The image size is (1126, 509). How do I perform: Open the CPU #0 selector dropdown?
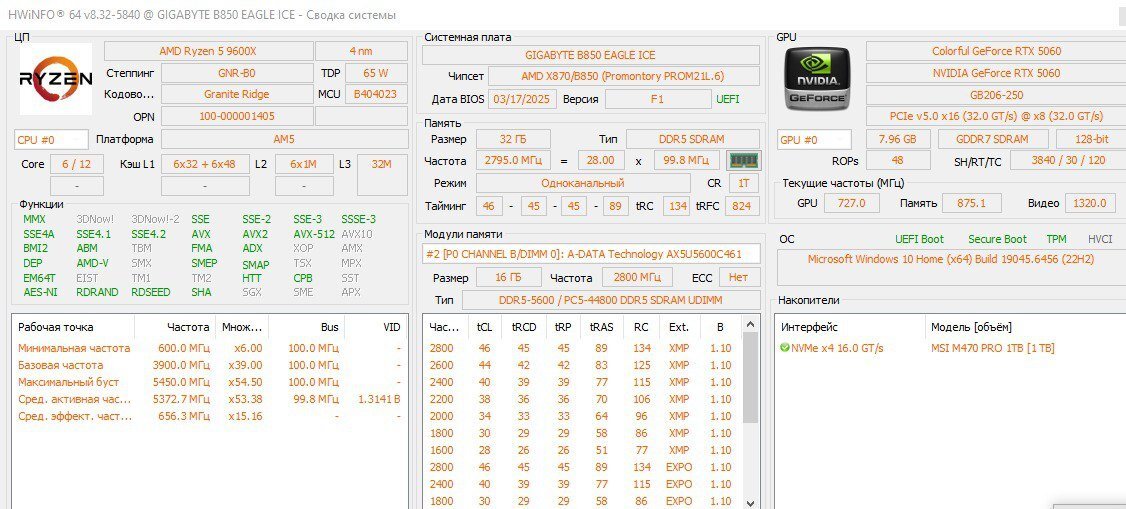(51, 139)
